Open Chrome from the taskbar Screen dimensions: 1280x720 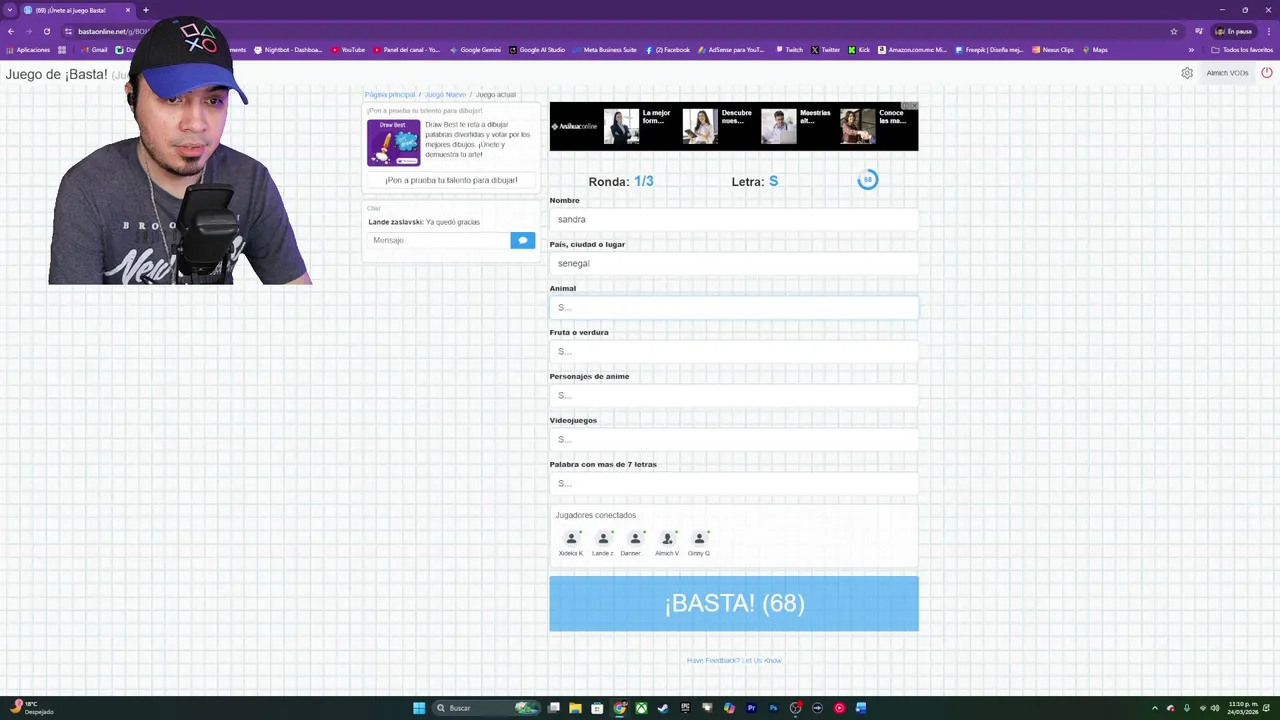tap(619, 708)
